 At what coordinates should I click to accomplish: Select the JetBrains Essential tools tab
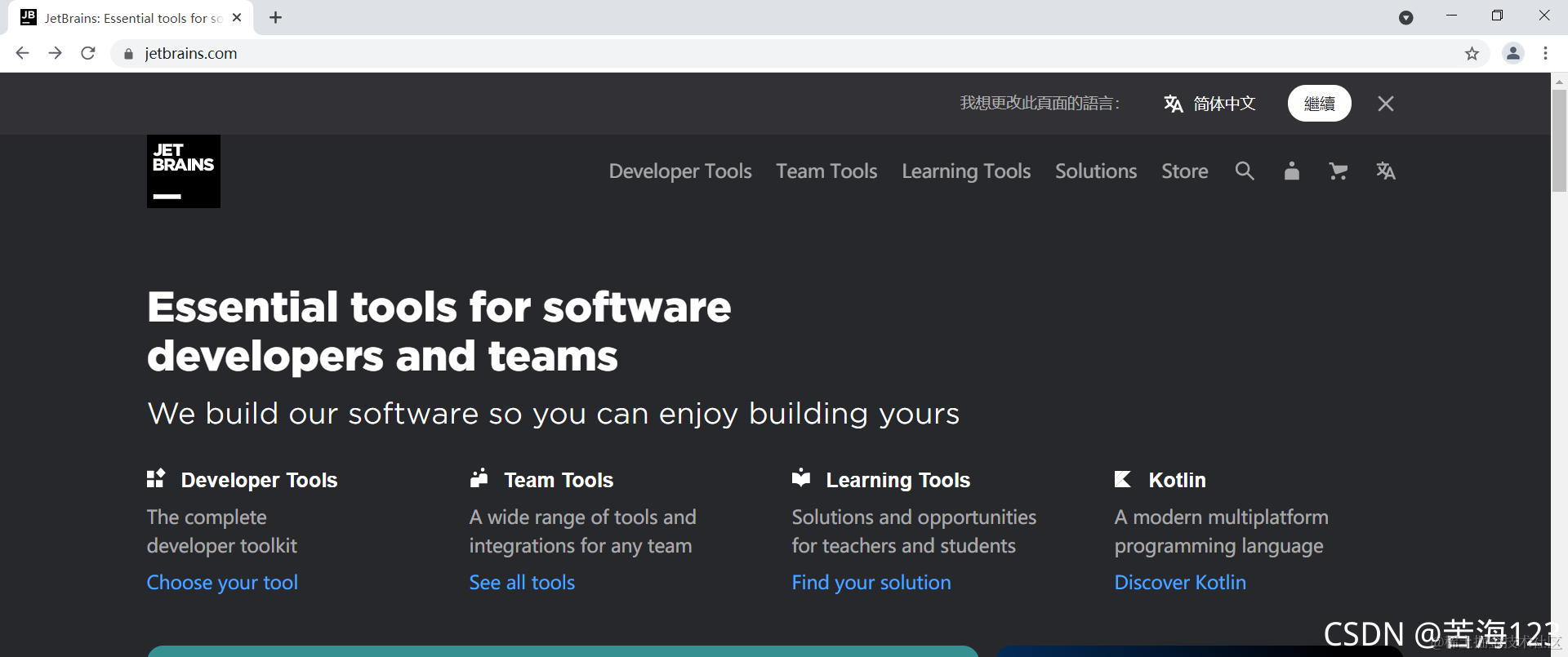(131, 18)
